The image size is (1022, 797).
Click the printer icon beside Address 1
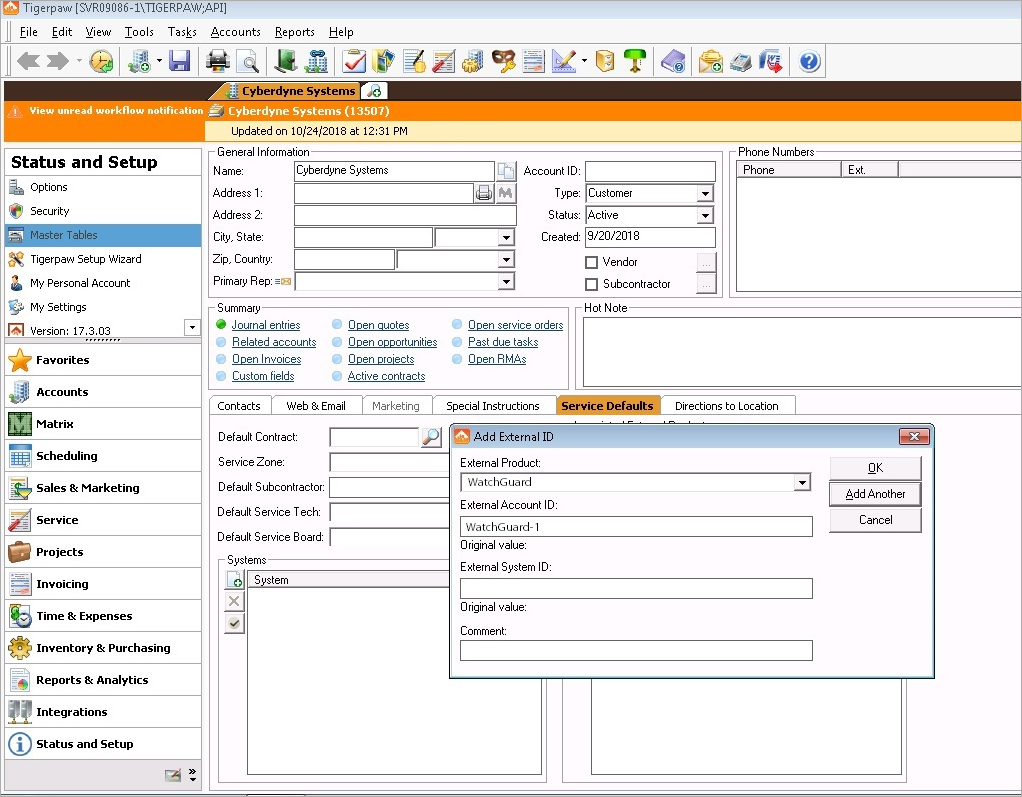click(484, 192)
